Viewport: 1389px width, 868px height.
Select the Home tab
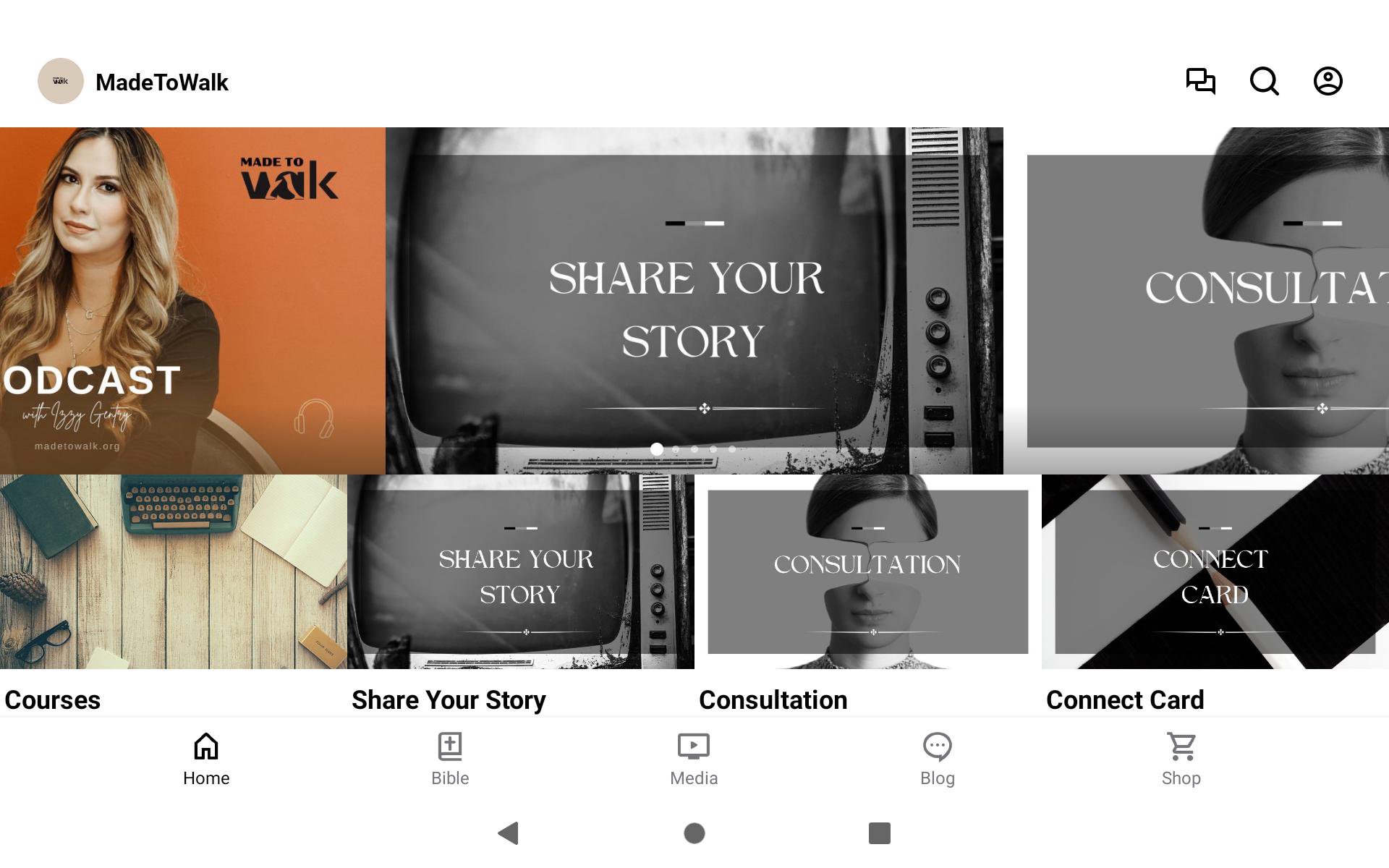pyautogui.click(x=206, y=759)
